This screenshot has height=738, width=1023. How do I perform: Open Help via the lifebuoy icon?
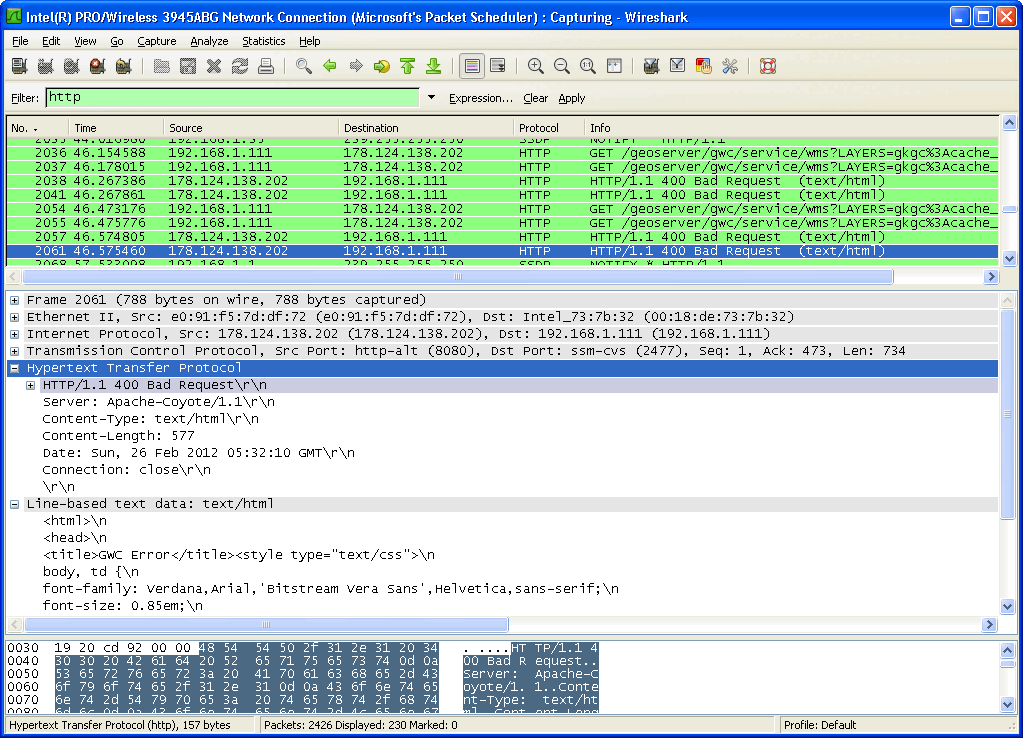(x=768, y=67)
